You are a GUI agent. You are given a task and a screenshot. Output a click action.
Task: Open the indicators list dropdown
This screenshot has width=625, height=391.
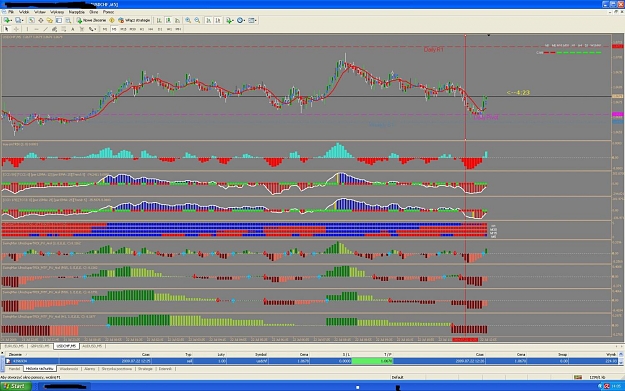pos(230,20)
